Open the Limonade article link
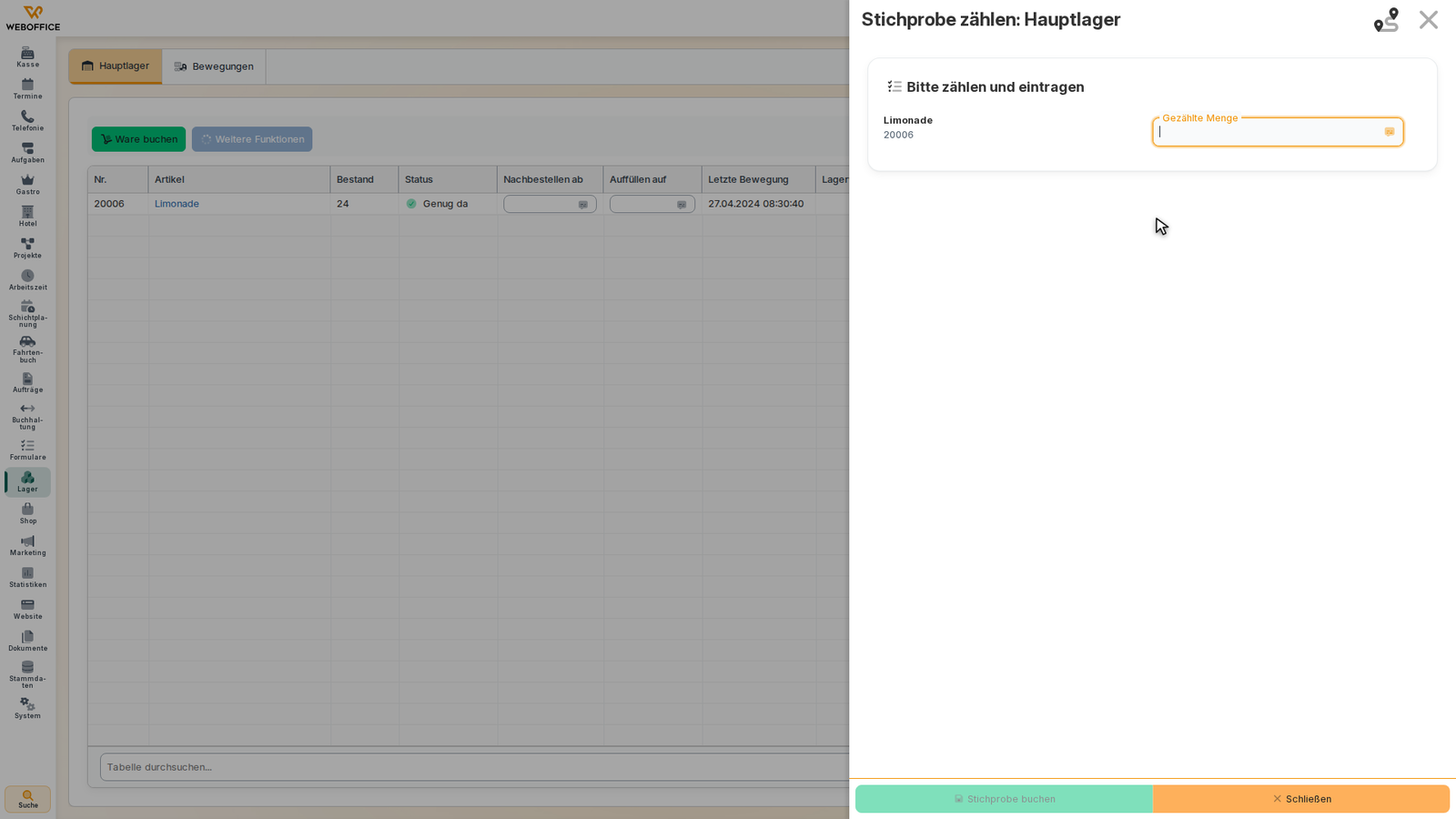The height and width of the screenshot is (819, 1456). [x=177, y=204]
